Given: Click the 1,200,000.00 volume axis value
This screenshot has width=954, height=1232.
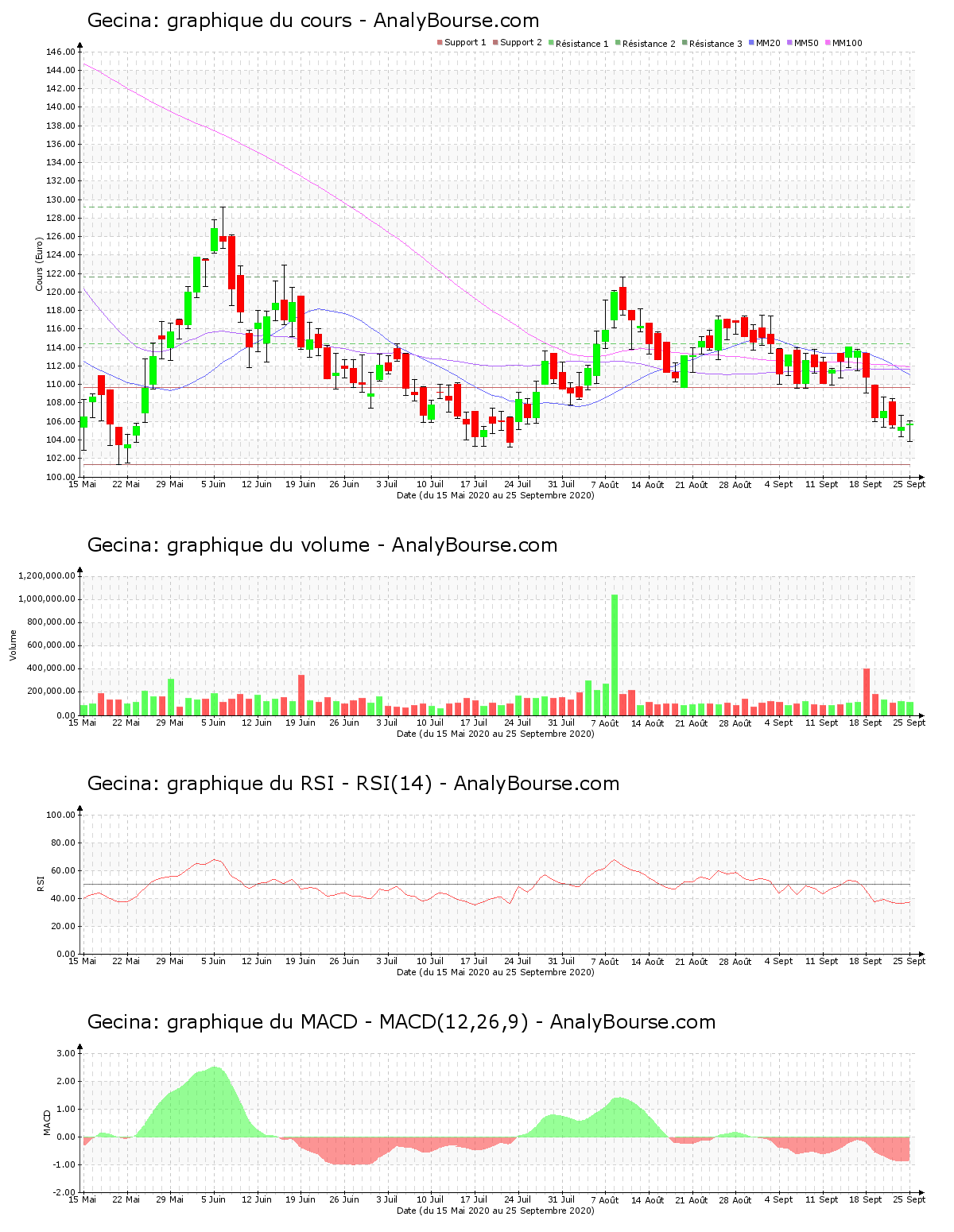Looking at the screenshot, I should point(47,575).
